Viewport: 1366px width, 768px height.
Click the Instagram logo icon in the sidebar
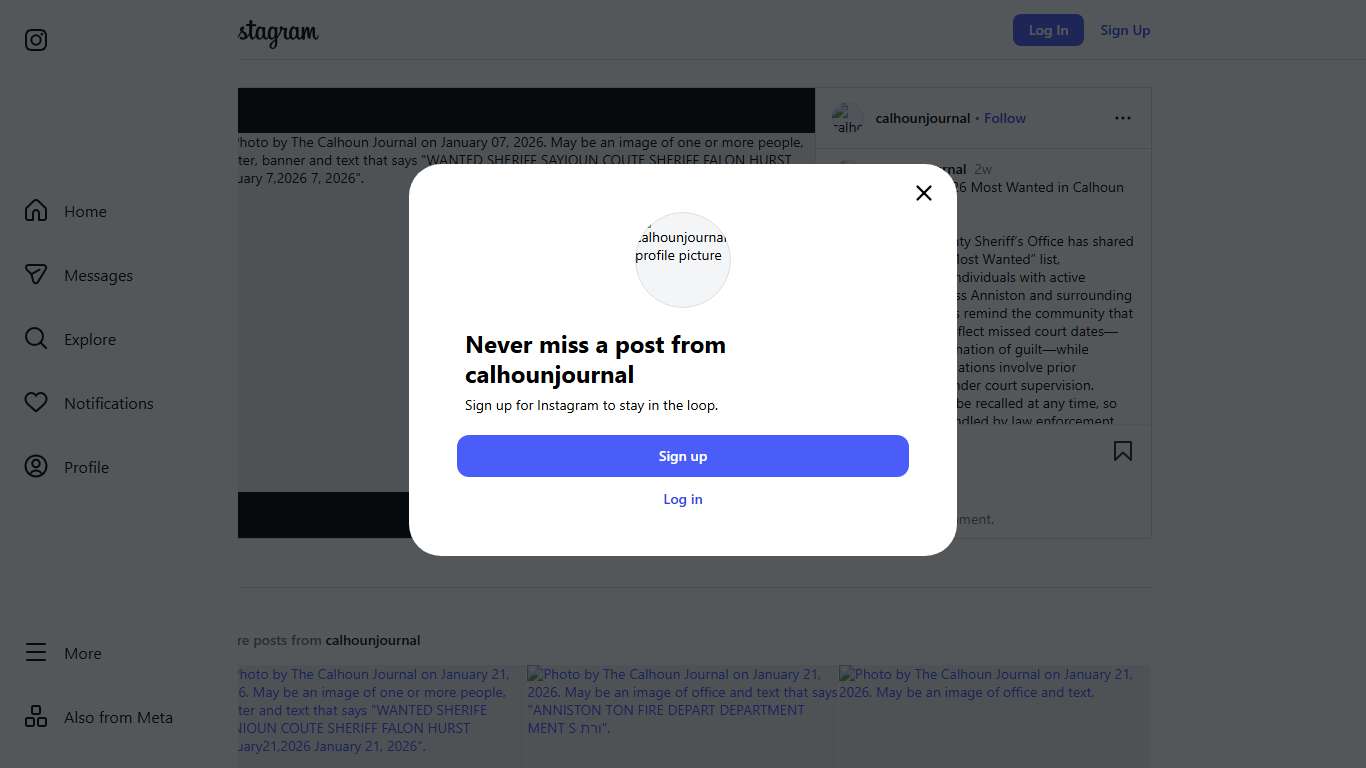click(x=36, y=40)
